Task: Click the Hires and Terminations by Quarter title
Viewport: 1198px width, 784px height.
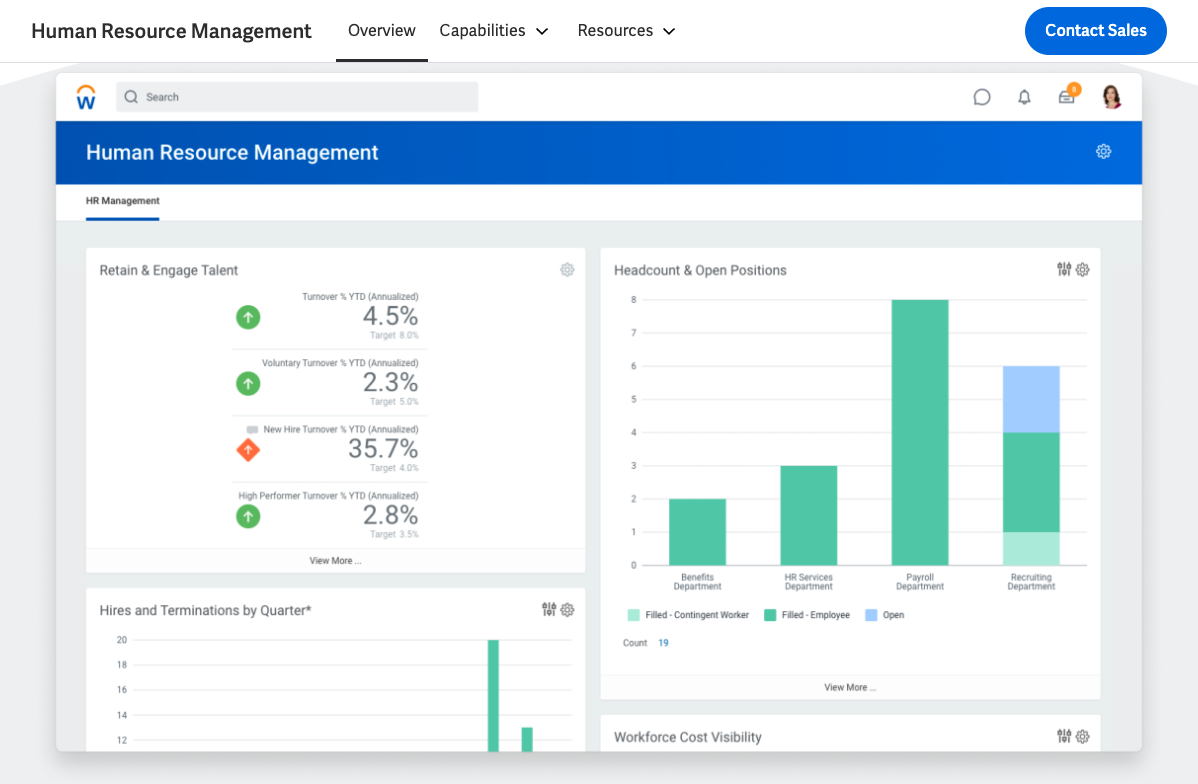Action: tap(206, 611)
